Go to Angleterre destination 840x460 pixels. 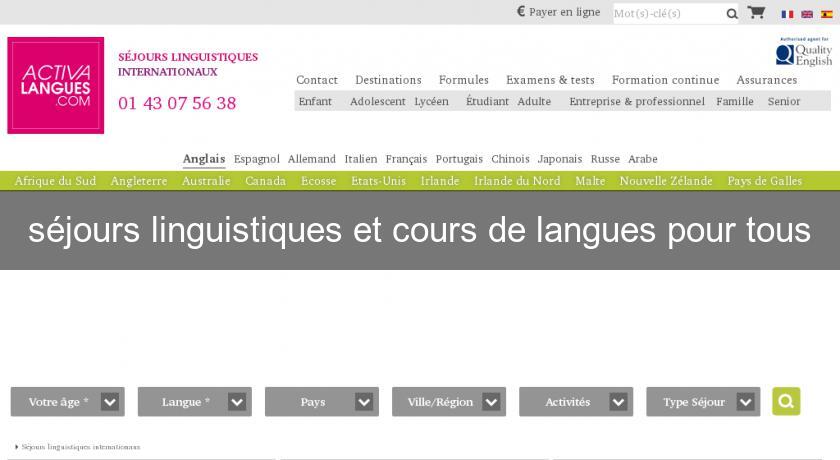[x=139, y=181]
